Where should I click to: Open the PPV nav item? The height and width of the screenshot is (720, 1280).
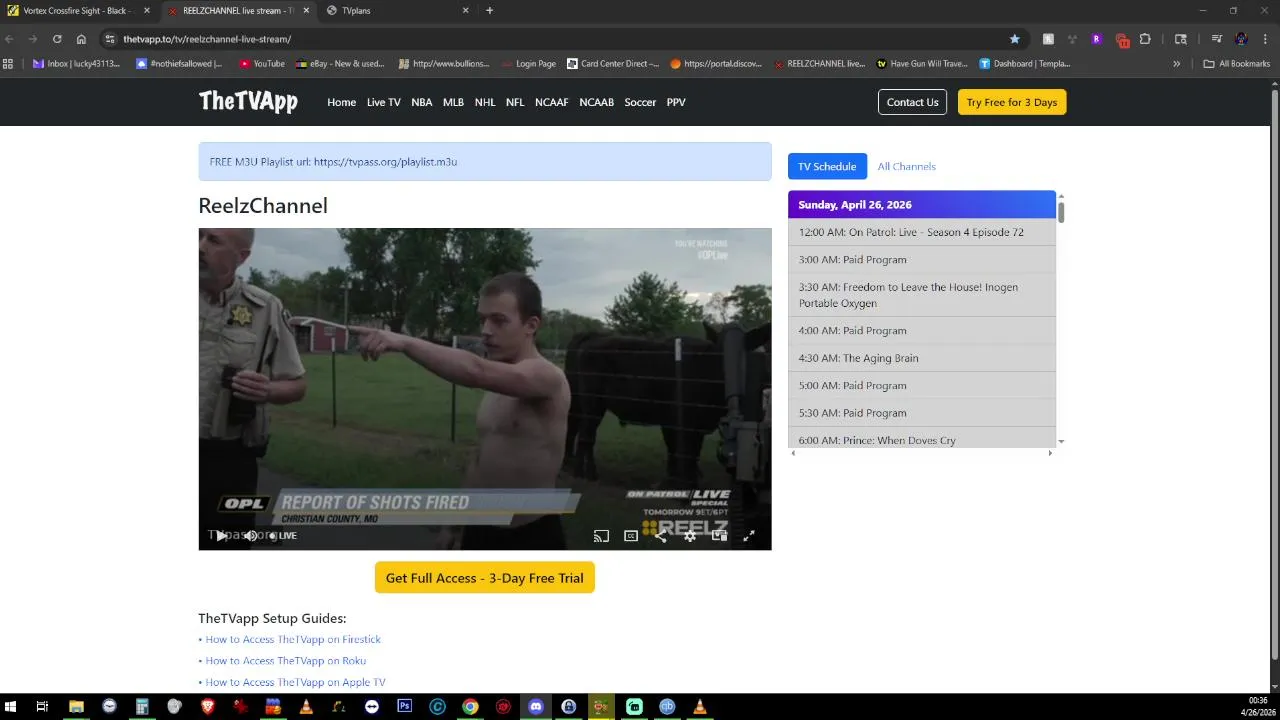click(x=676, y=102)
